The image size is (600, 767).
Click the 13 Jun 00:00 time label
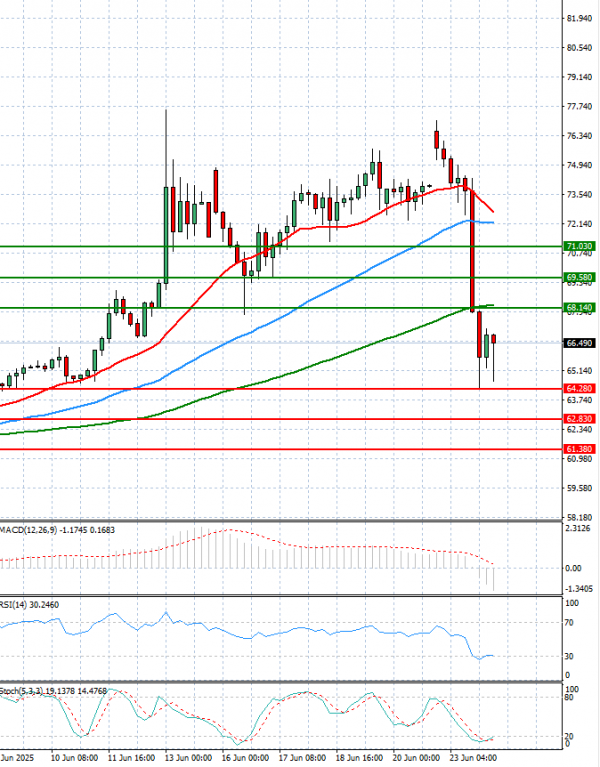pos(189,758)
